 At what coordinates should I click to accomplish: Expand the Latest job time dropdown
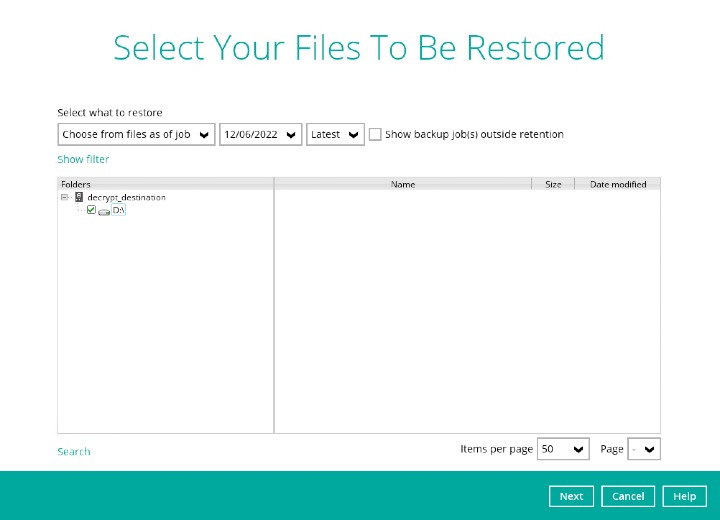[x=335, y=134]
